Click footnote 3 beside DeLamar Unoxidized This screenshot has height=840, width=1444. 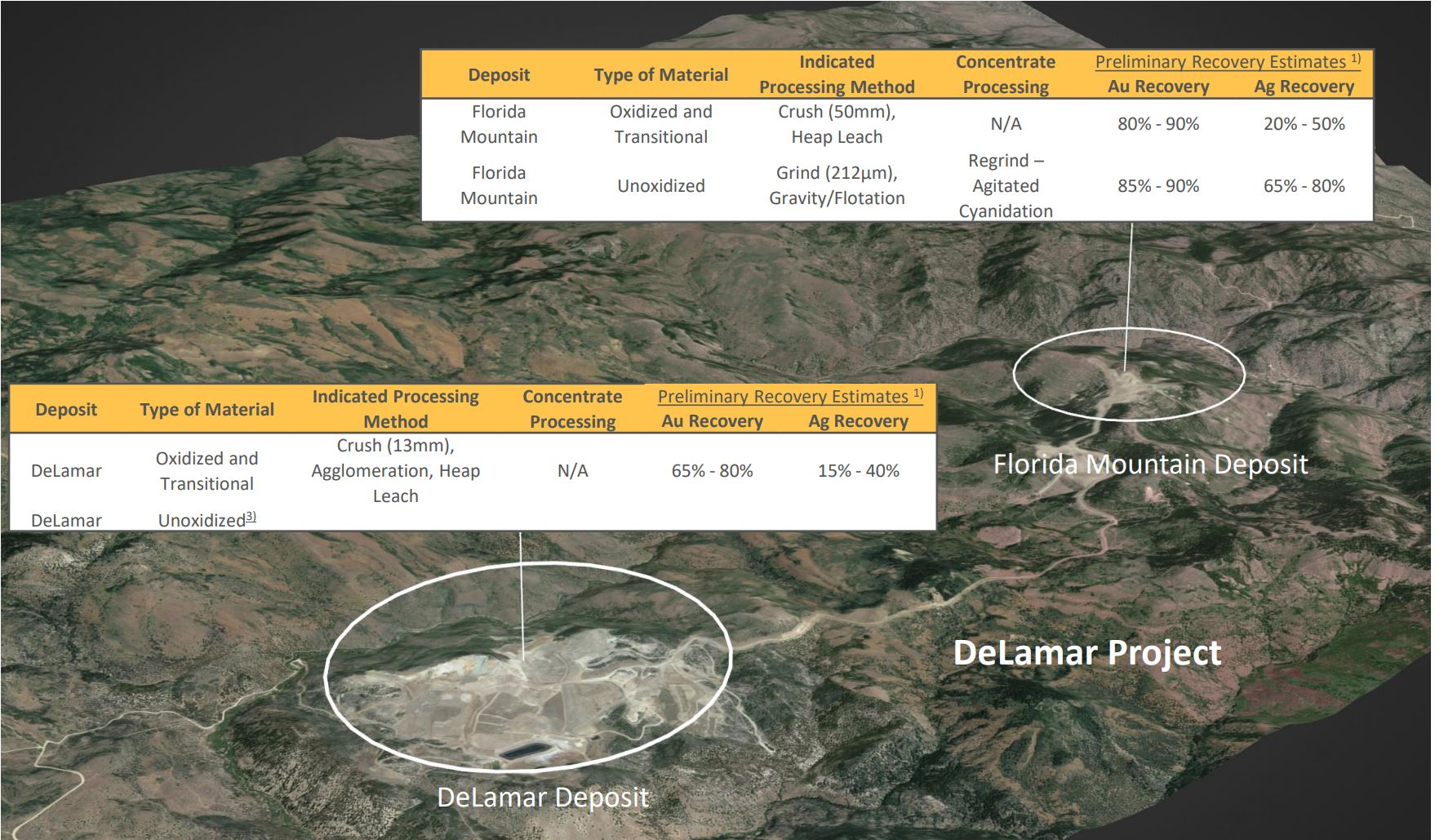pos(251,517)
